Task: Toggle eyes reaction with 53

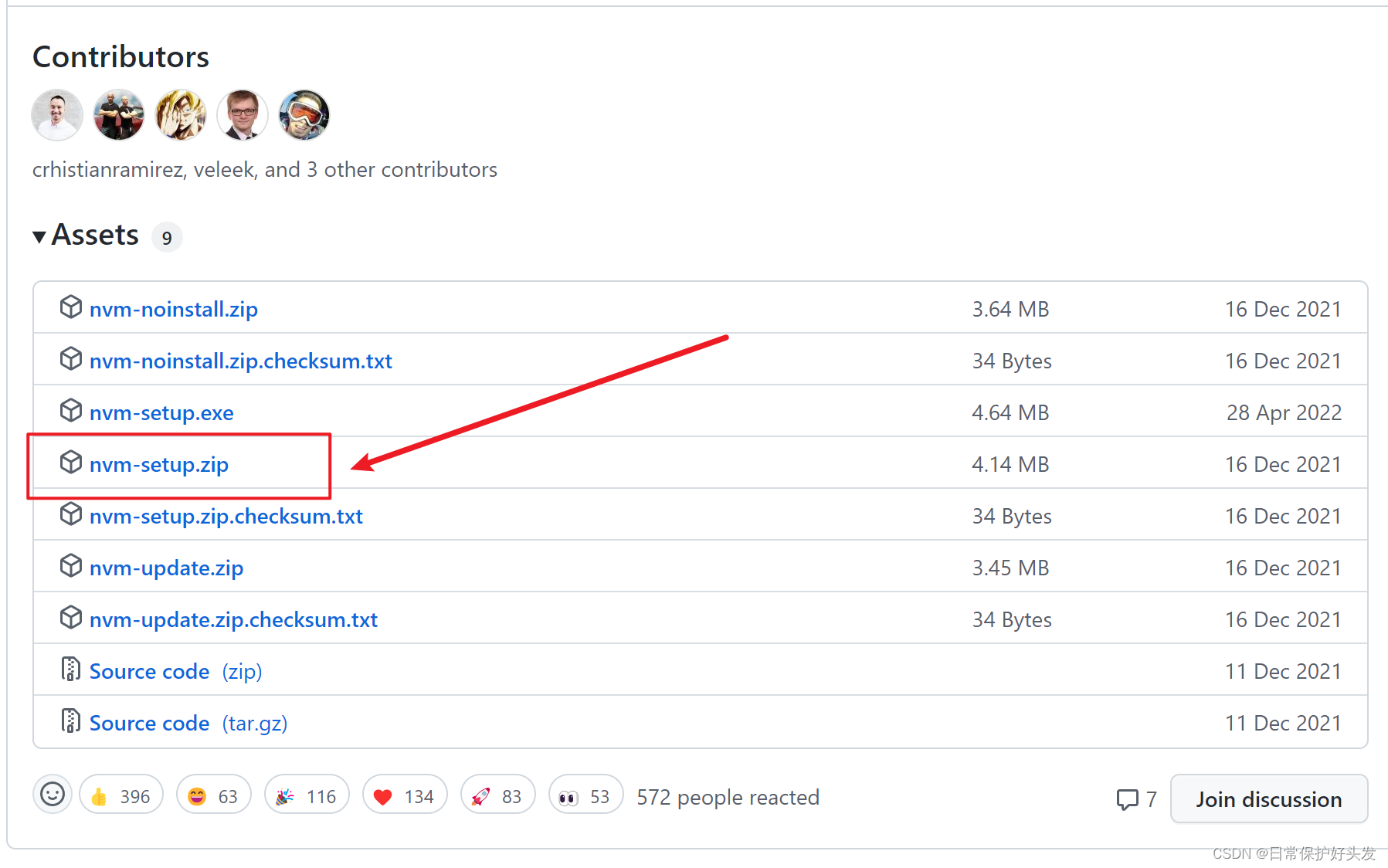Action: tap(585, 795)
